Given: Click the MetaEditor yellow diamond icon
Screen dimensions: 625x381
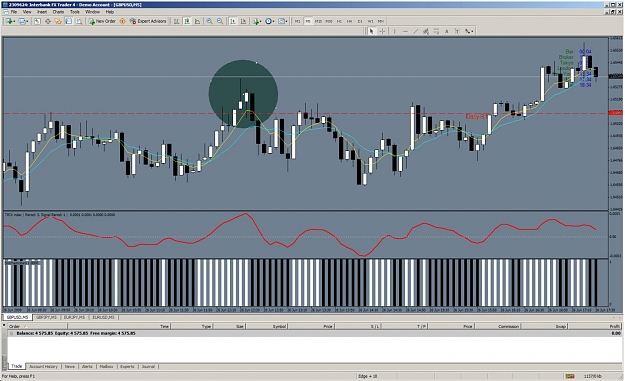Looking at the screenshot, I should (122, 21).
